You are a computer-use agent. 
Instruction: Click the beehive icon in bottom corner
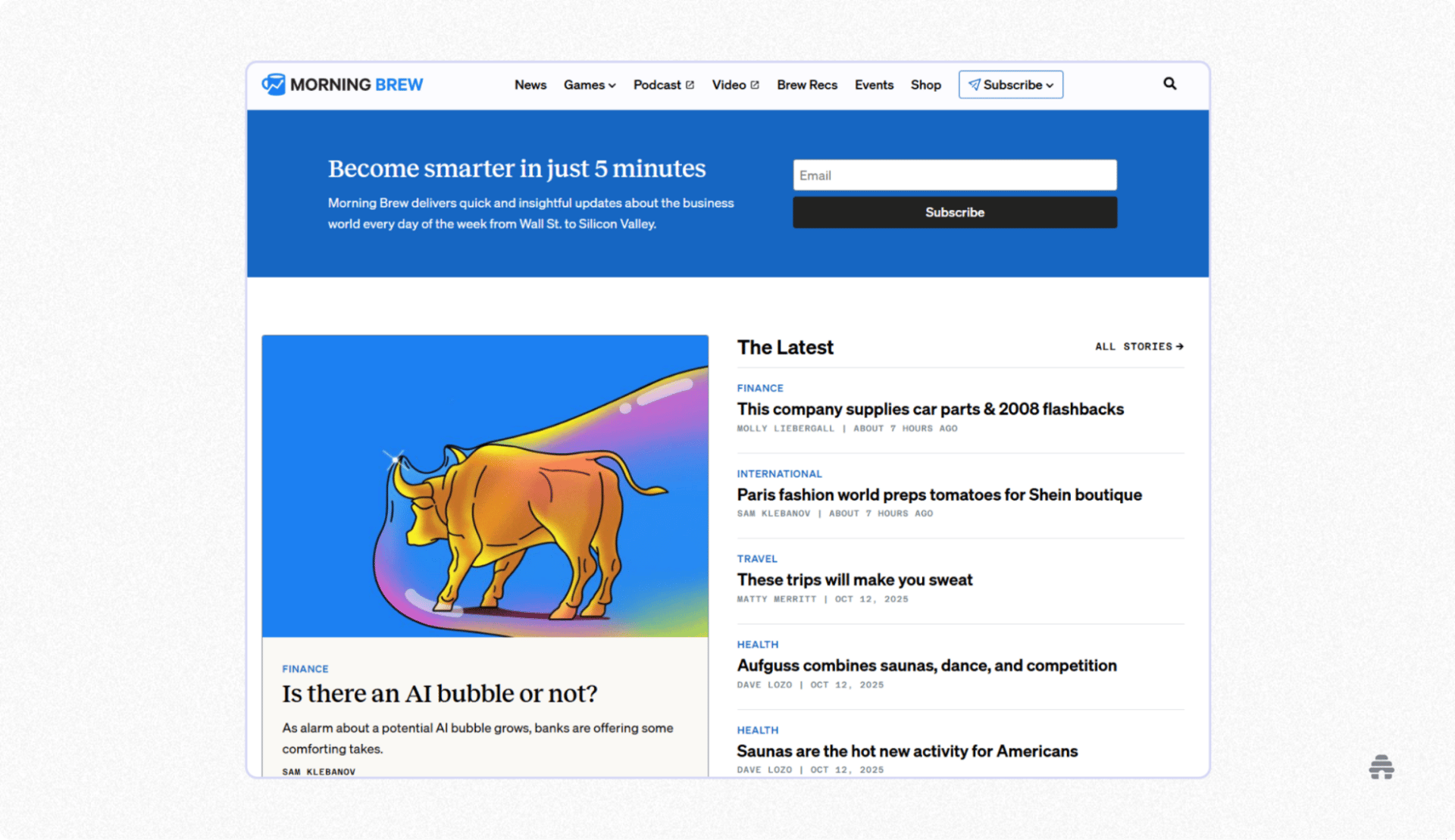(x=1381, y=767)
